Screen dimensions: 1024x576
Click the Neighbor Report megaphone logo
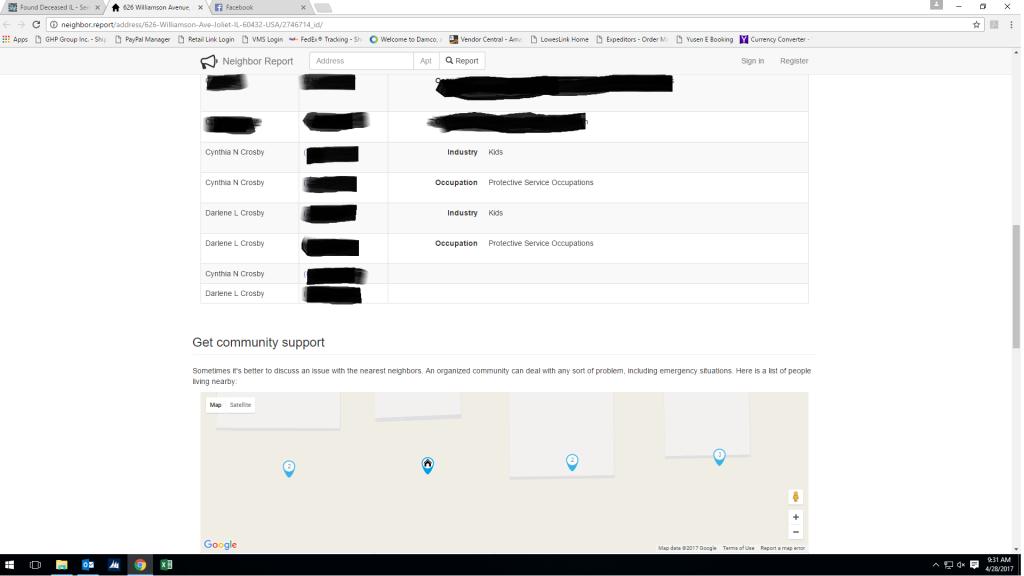click(x=208, y=62)
